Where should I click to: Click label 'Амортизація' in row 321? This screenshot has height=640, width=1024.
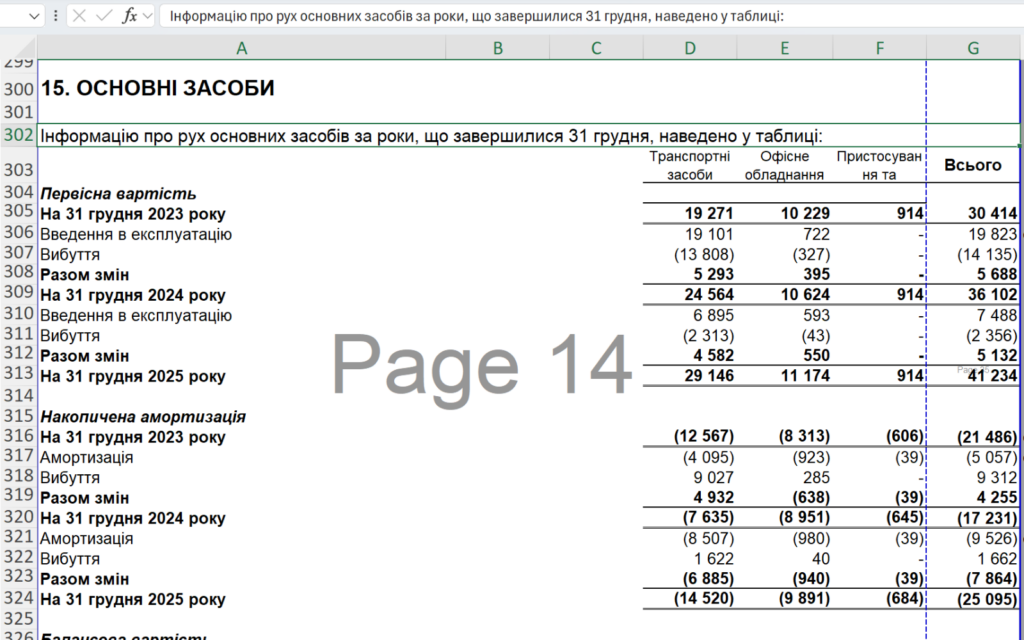(x=86, y=539)
